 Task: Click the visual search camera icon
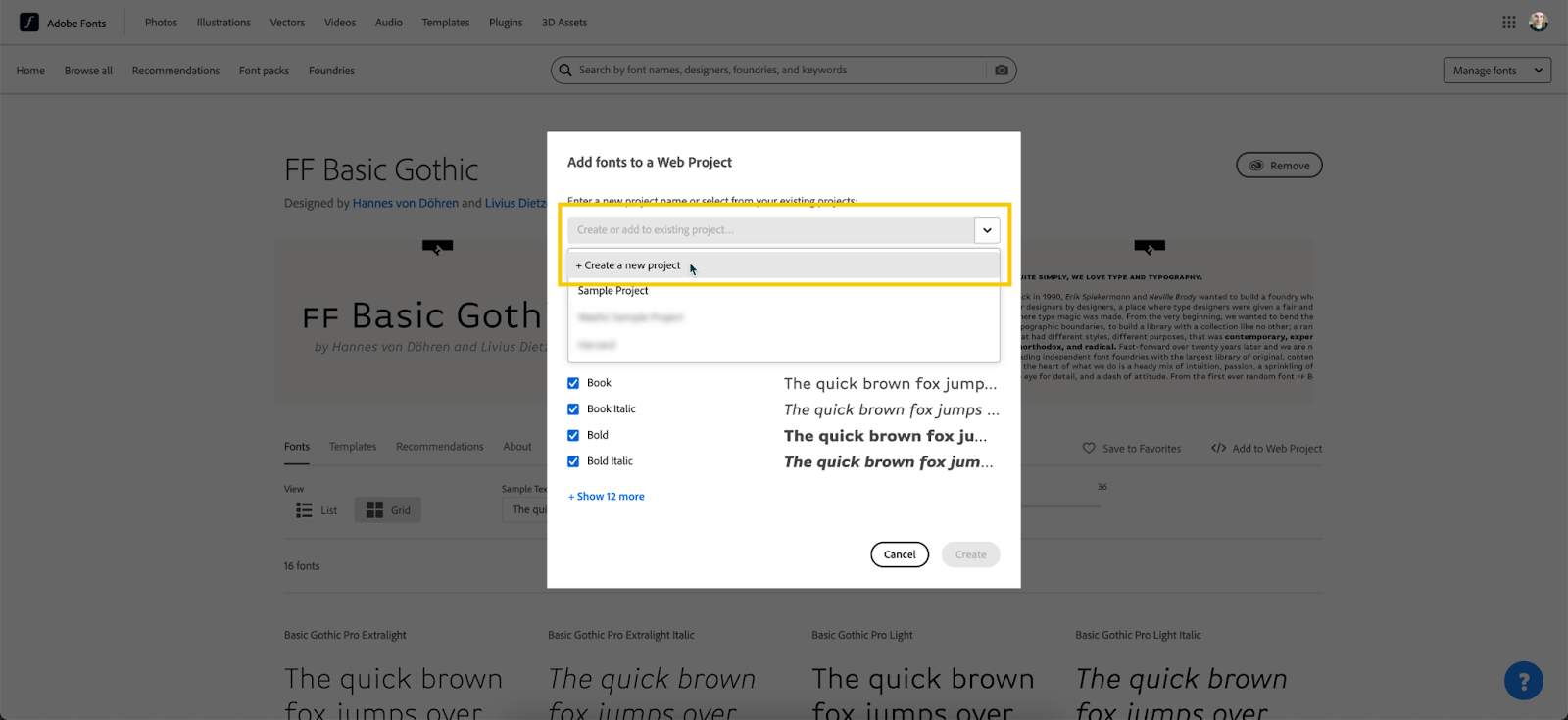(x=1002, y=71)
